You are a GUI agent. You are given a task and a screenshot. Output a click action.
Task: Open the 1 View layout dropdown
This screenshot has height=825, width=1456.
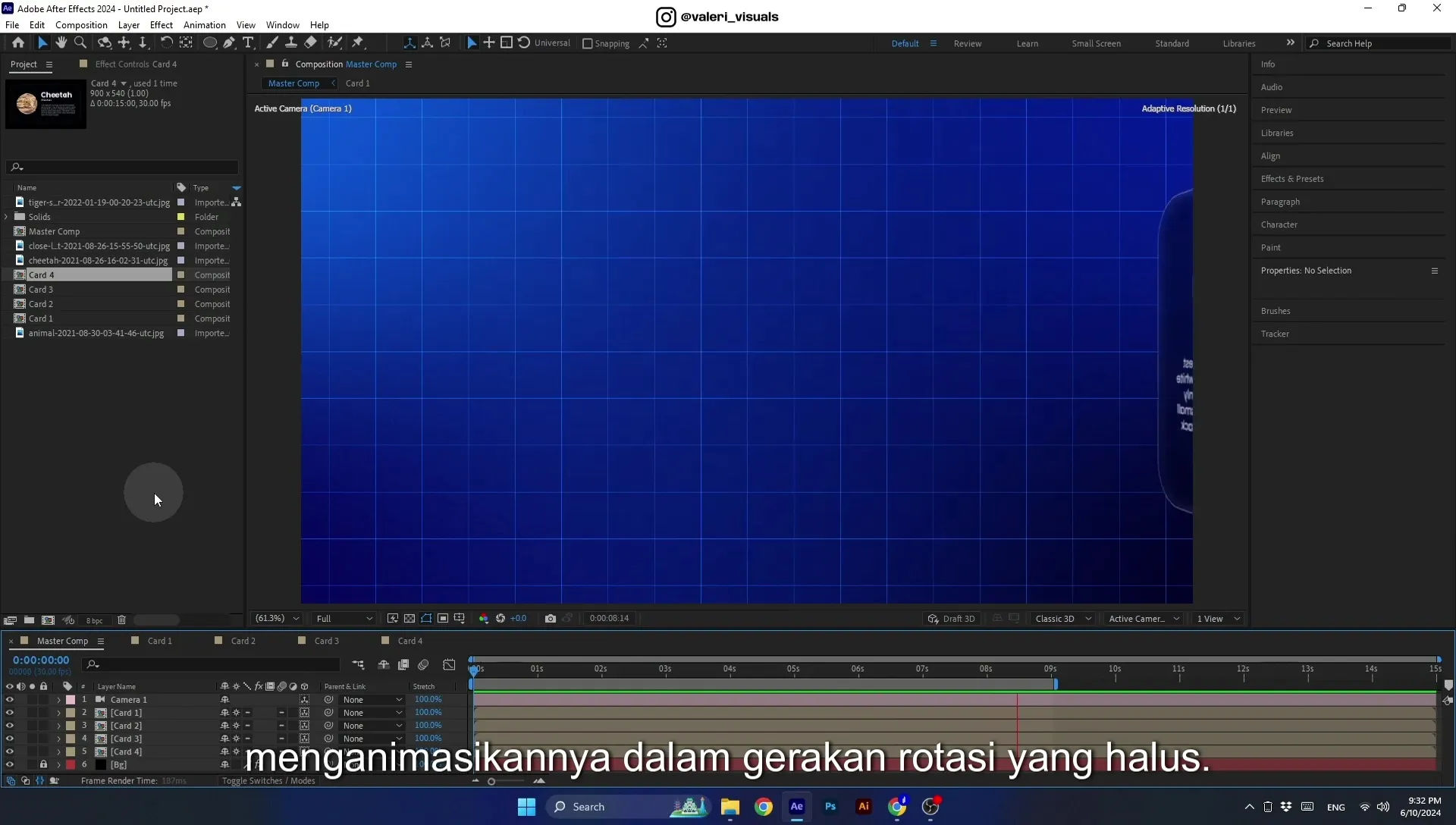tap(1219, 619)
